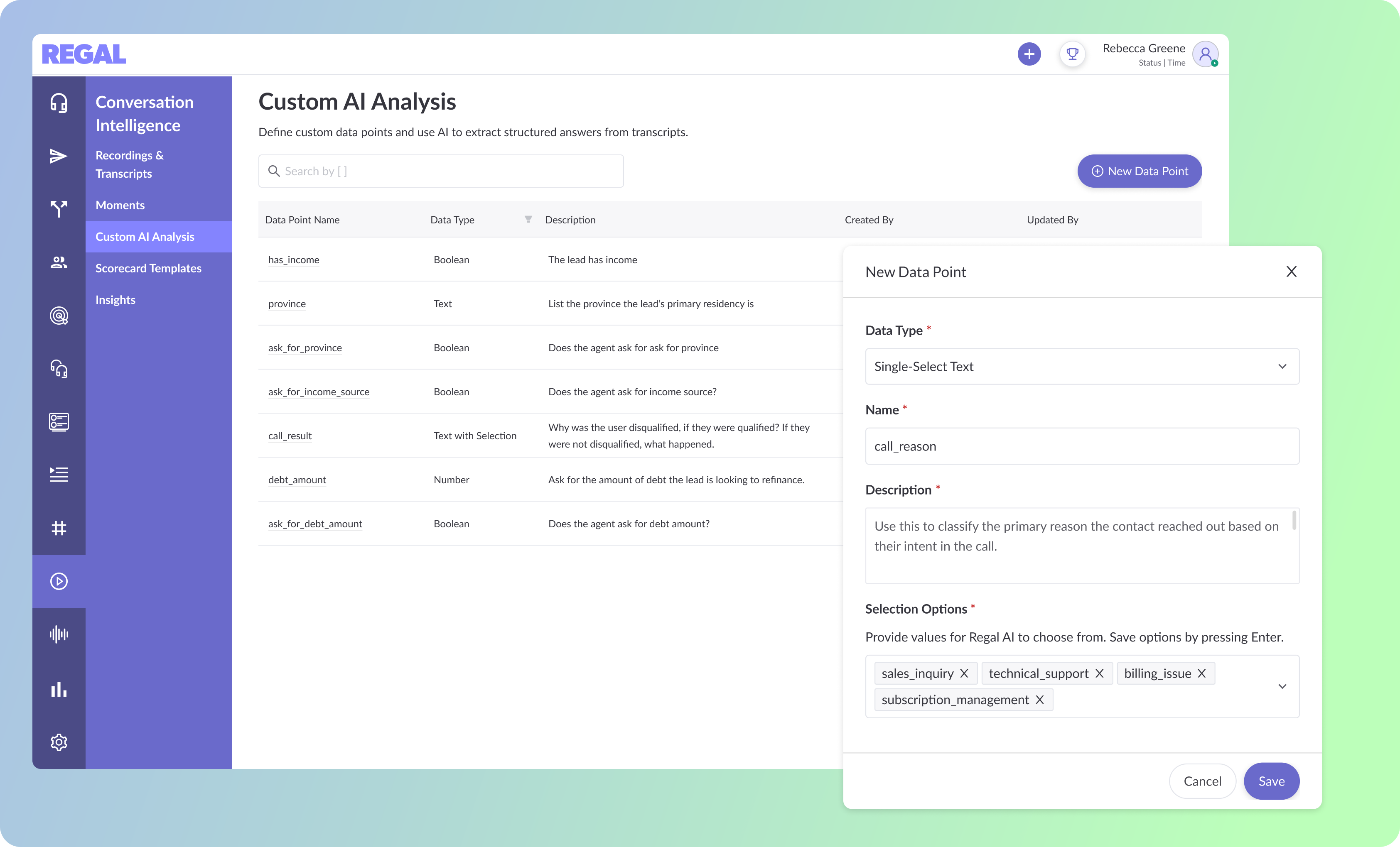1400x847 pixels.
Task: Click the trophy icon in header
Action: click(x=1072, y=54)
